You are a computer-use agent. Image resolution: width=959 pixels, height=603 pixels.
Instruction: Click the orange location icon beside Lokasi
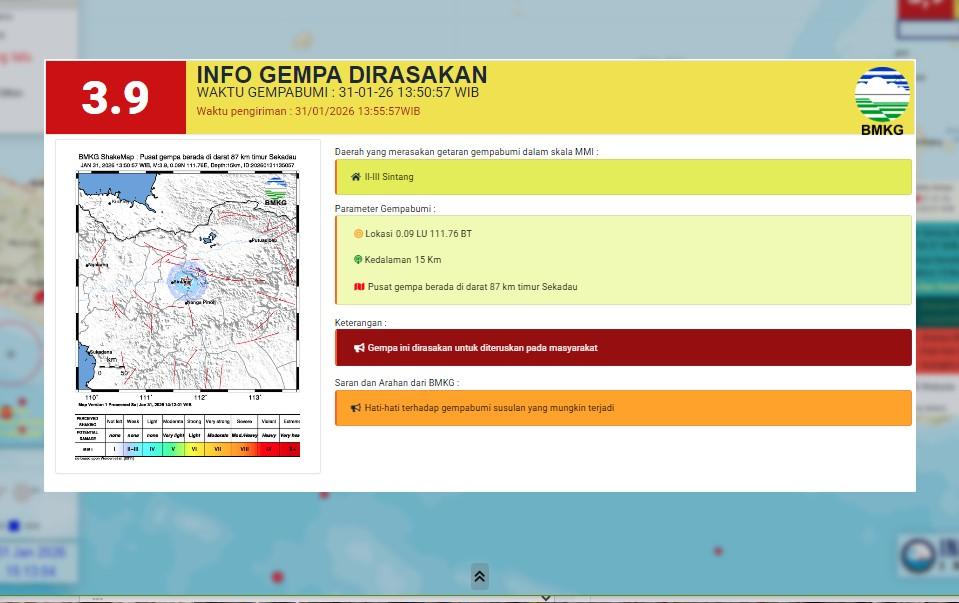click(x=358, y=234)
